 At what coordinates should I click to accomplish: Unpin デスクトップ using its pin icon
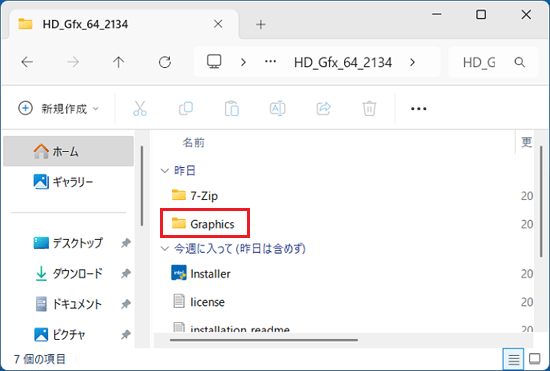point(126,243)
